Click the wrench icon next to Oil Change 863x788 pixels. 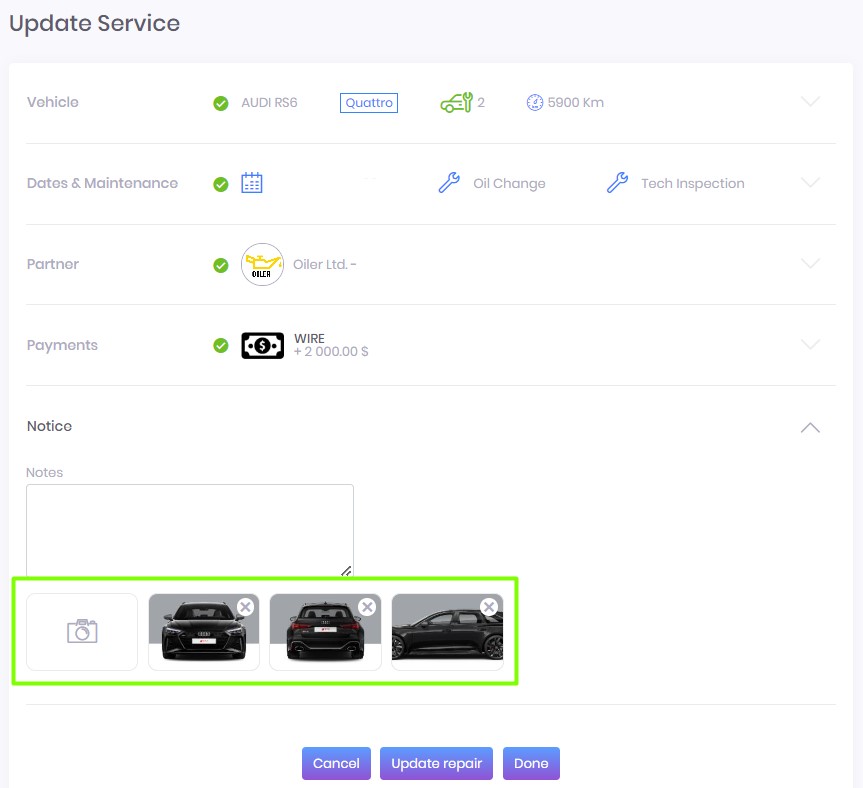[449, 183]
